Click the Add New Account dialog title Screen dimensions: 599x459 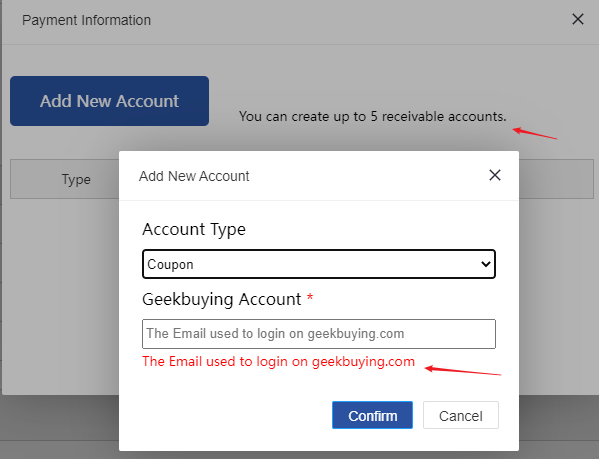(x=194, y=176)
